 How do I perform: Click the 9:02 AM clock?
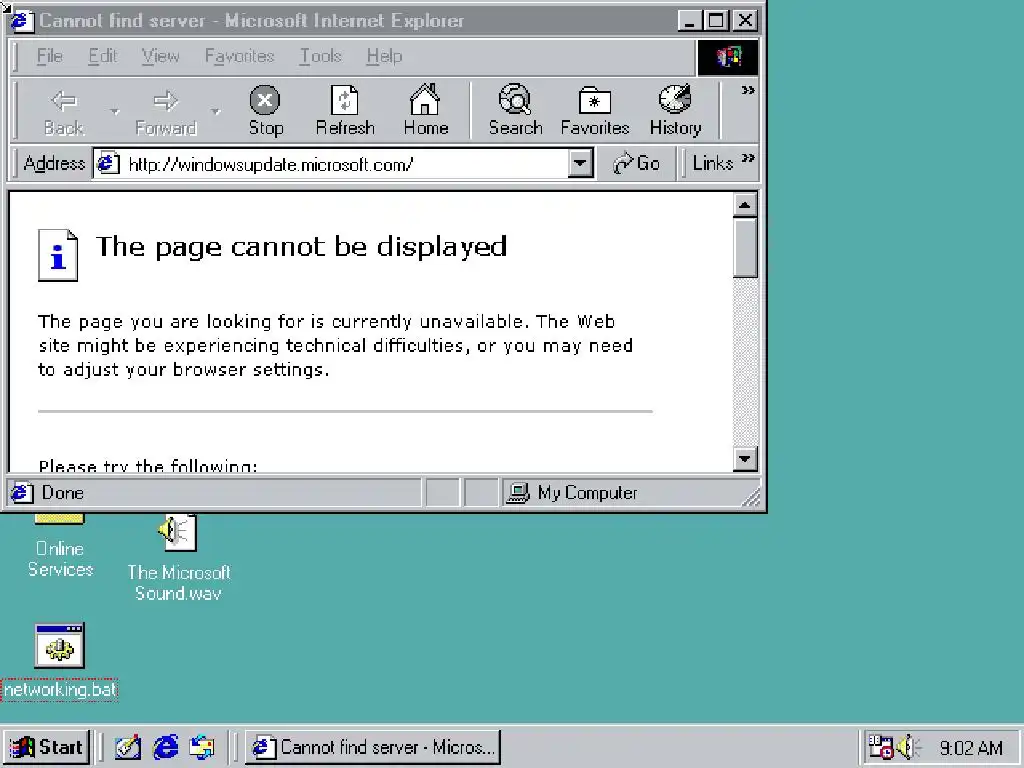coord(971,748)
